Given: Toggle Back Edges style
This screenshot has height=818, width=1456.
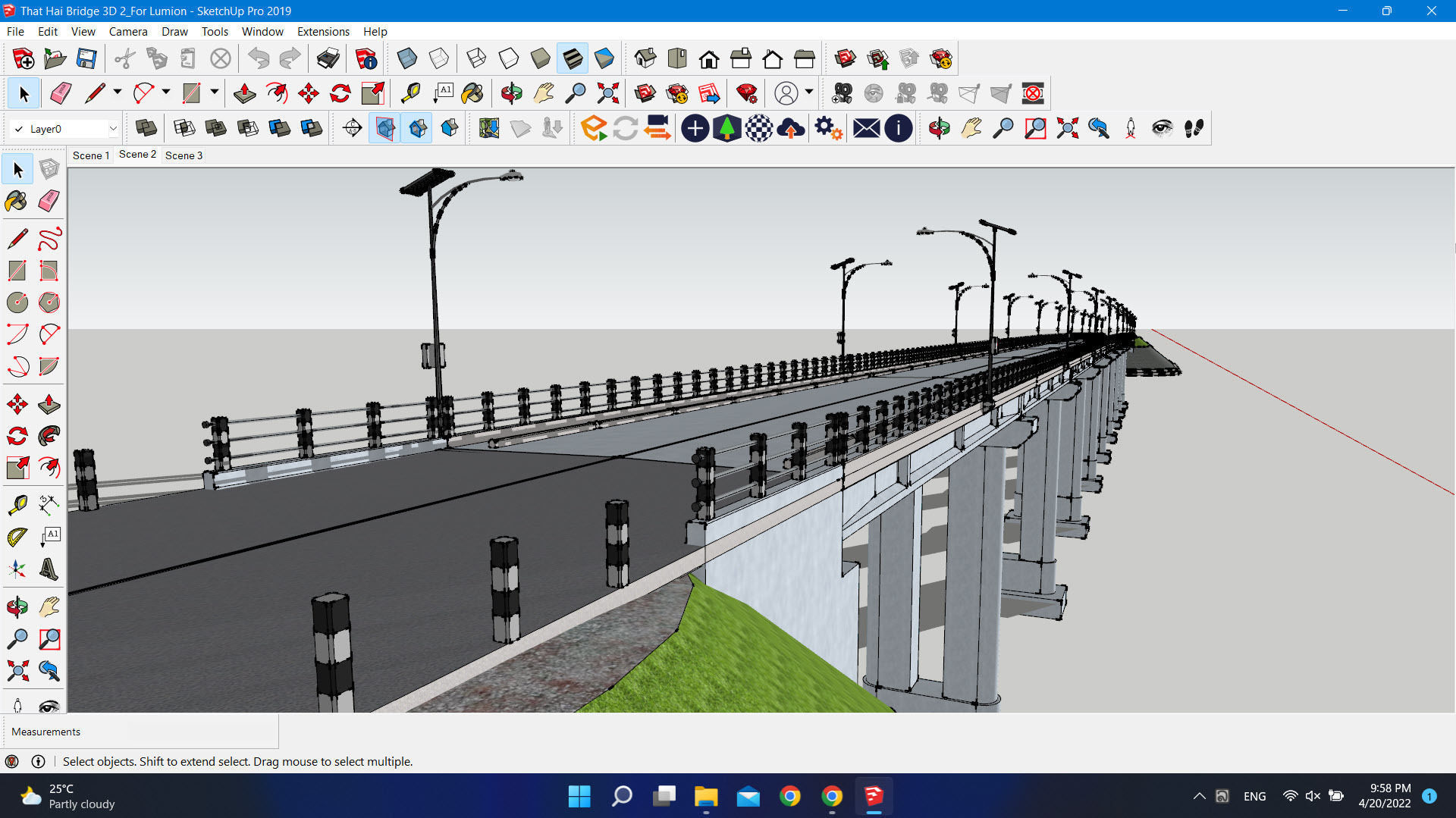Looking at the screenshot, I should [438, 58].
